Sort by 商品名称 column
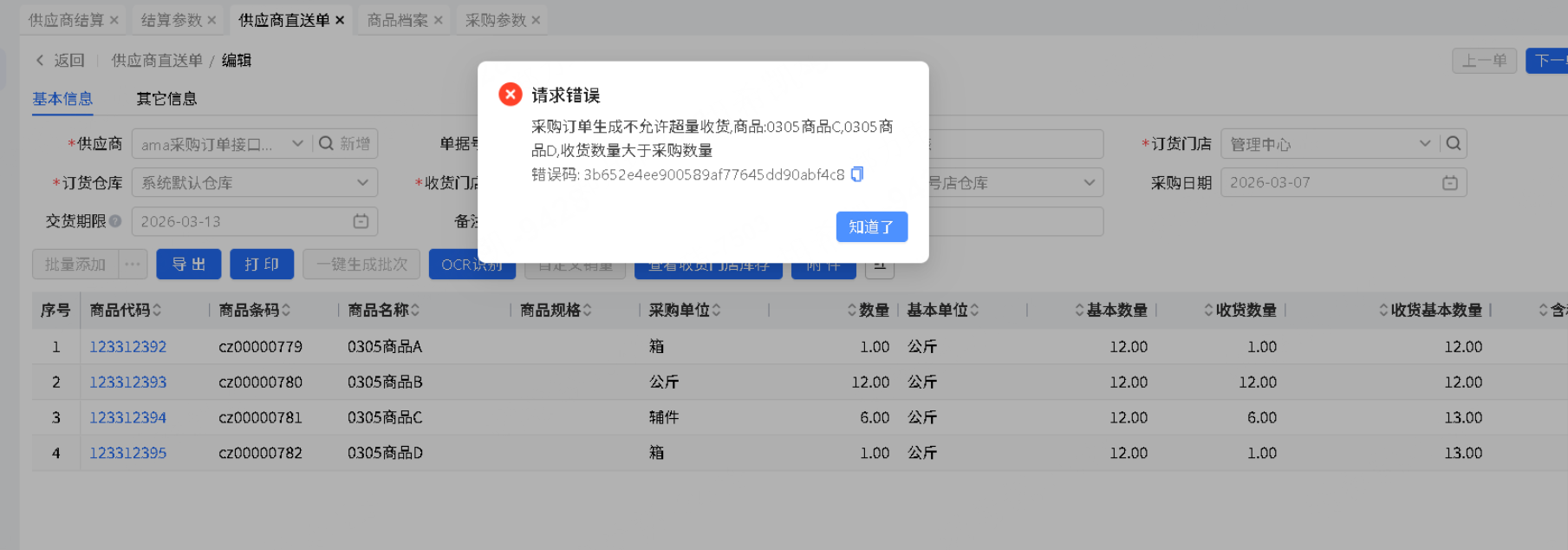Screen dimensions: 1568x550 point(415,310)
